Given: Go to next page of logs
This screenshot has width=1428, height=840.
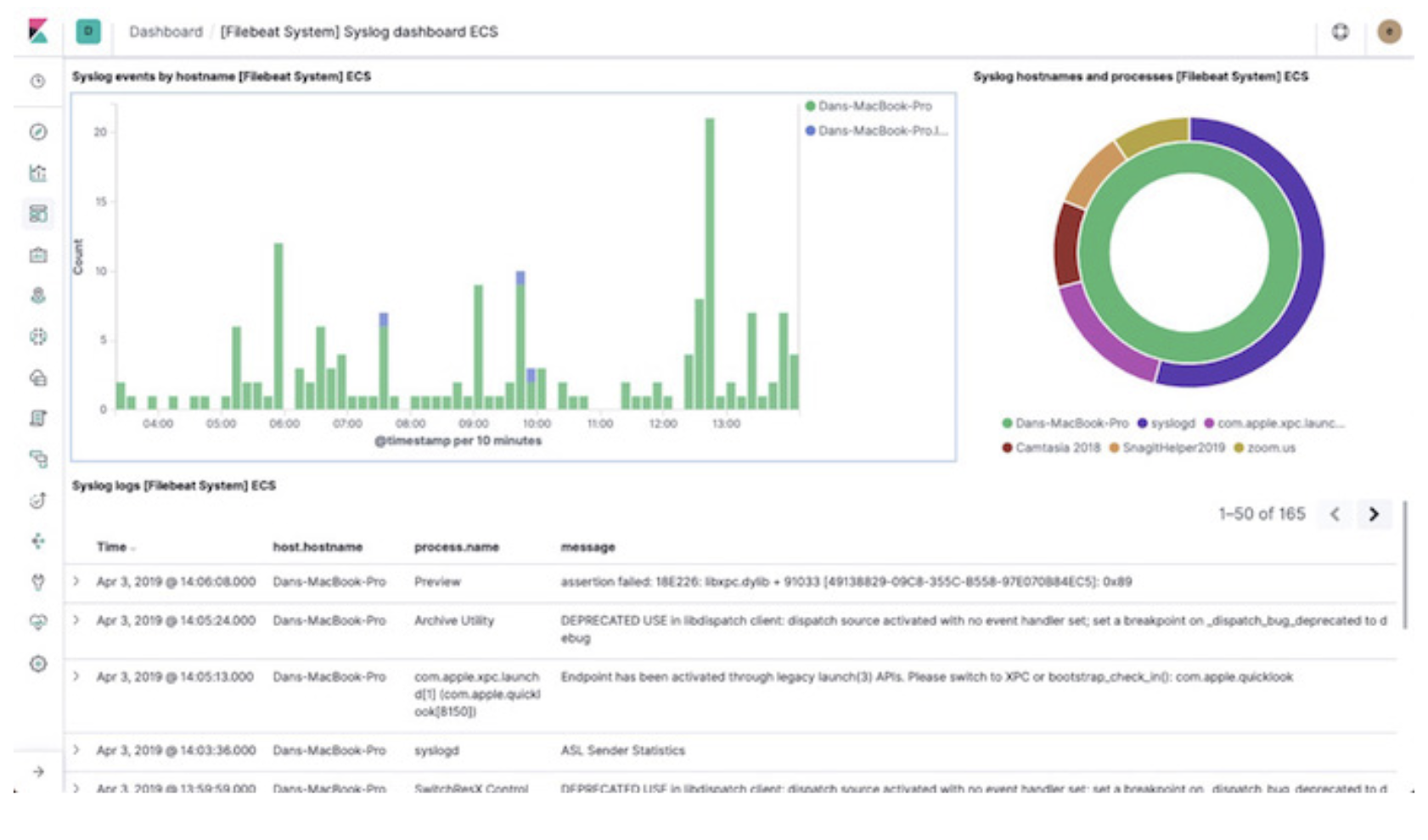Looking at the screenshot, I should [1374, 514].
